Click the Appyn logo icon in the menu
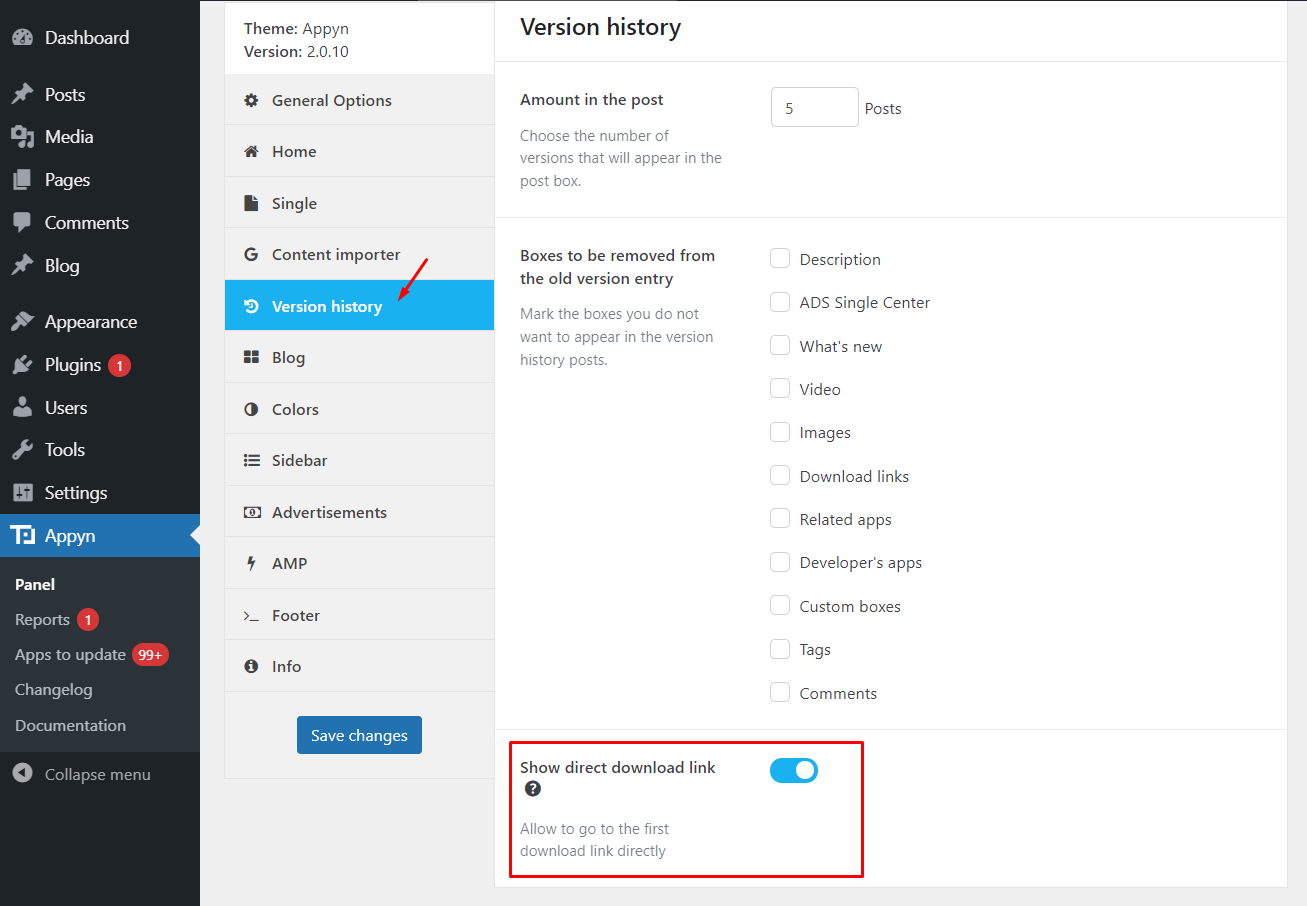This screenshot has width=1307, height=906. (23, 536)
